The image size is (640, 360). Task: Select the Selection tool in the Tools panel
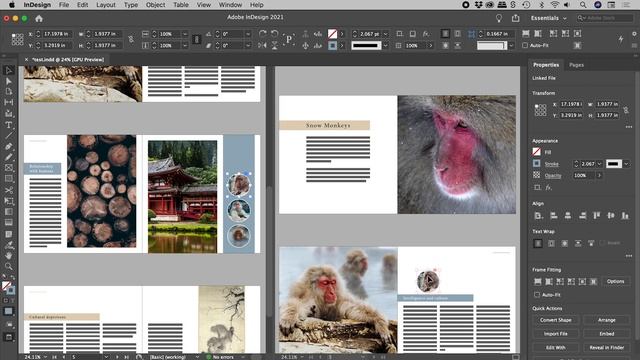[9, 71]
